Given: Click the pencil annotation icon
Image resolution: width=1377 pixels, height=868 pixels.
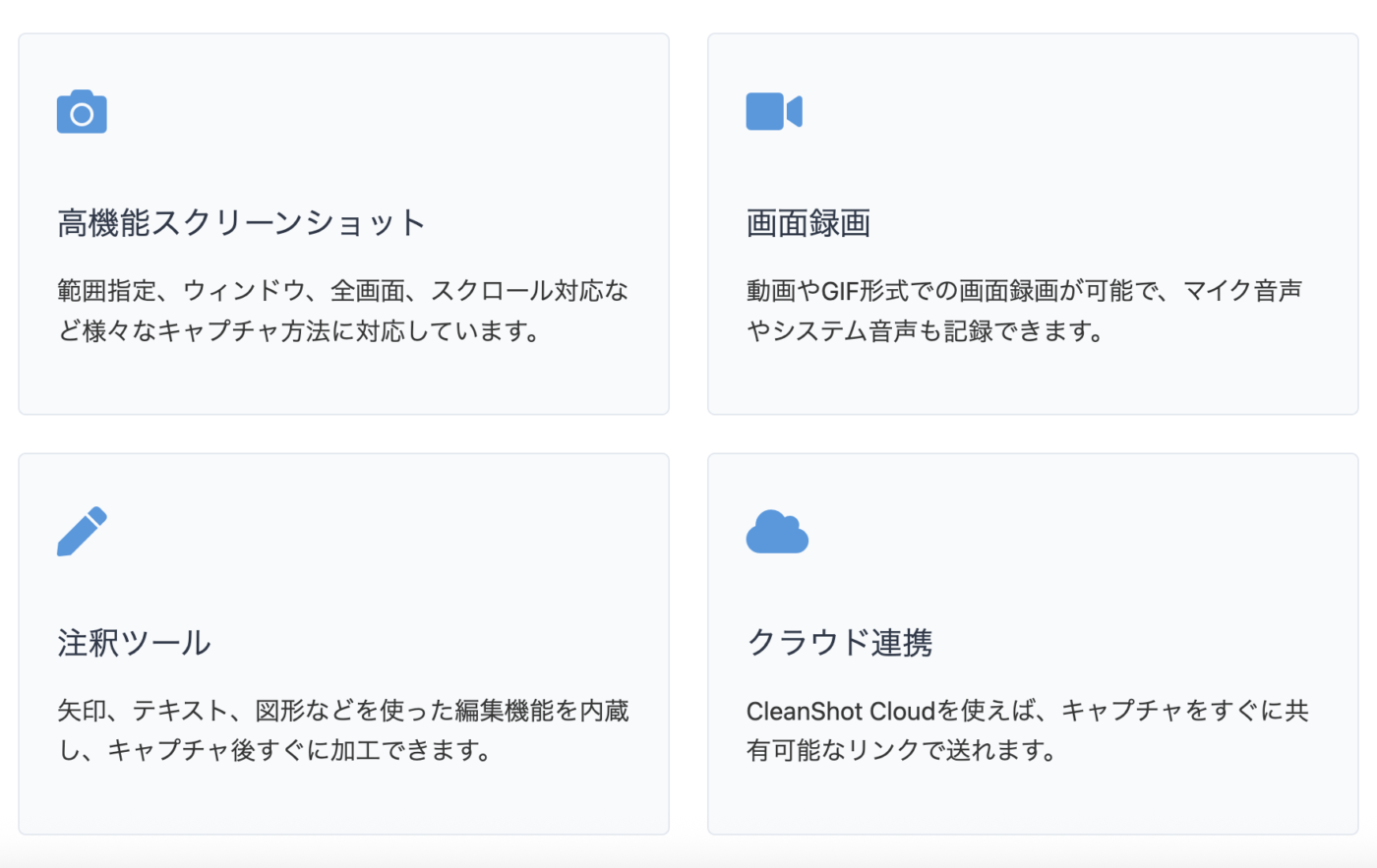Looking at the screenshot, I should 82,532.
